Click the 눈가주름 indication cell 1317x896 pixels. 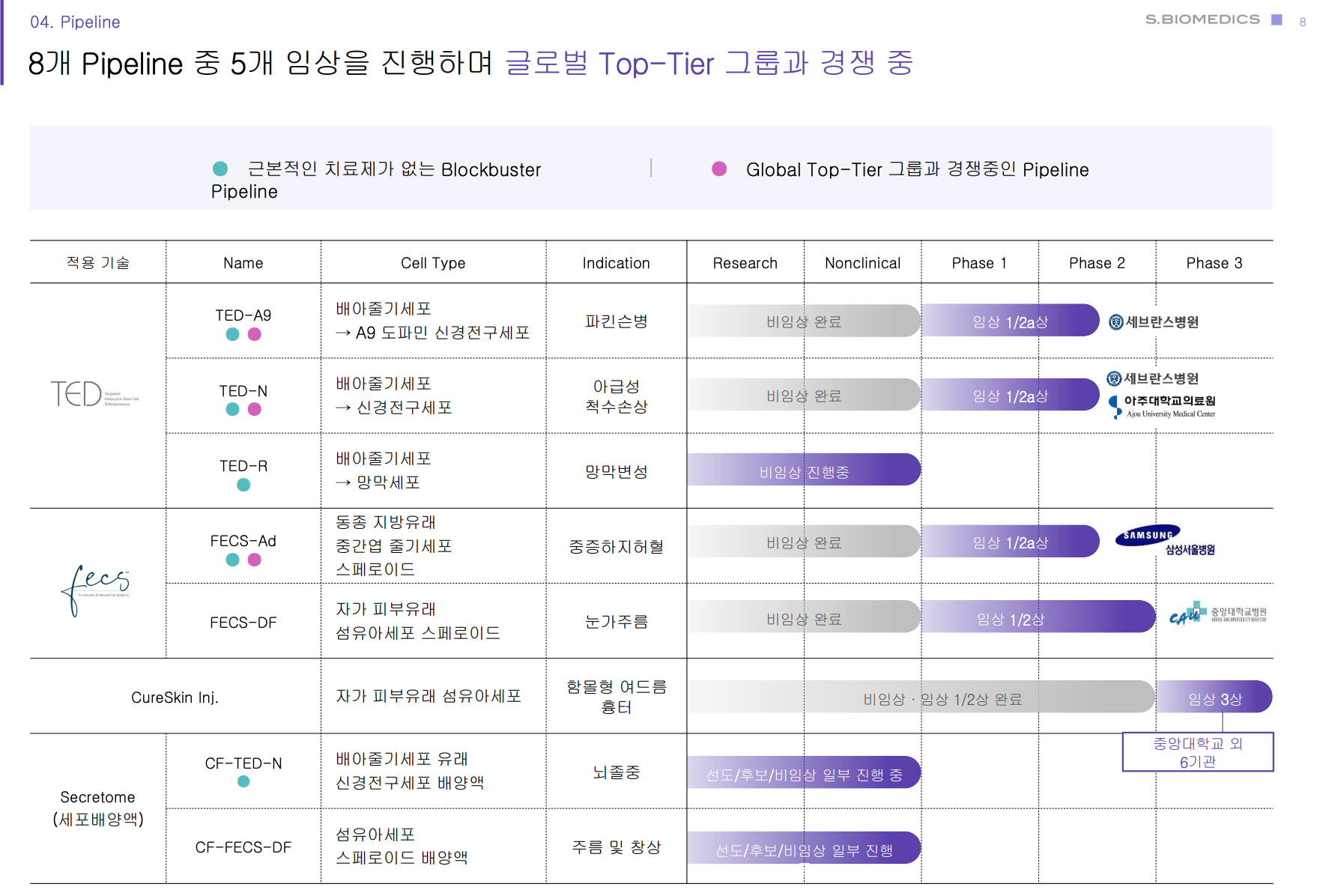617,622
